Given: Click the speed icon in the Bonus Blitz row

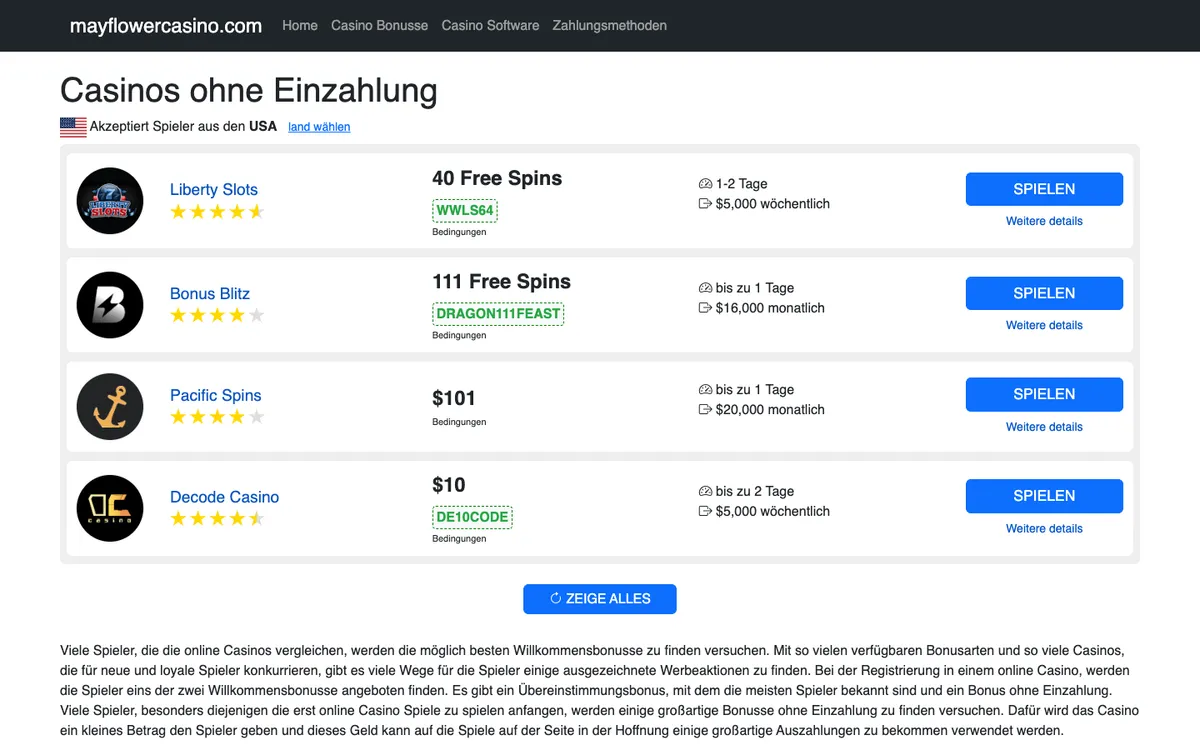Looking at the screenshot, I should coord(705,288).
